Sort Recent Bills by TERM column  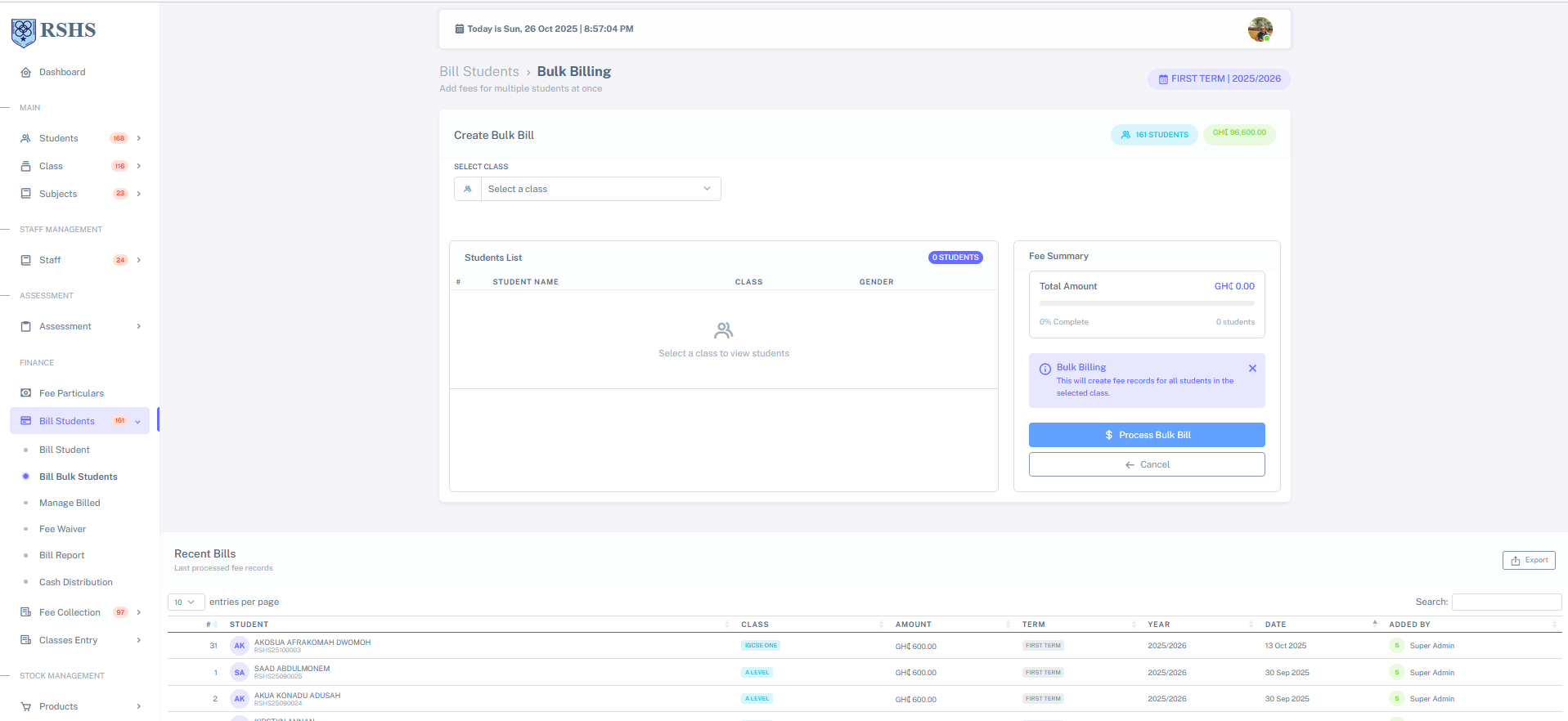click(1078, 625)
